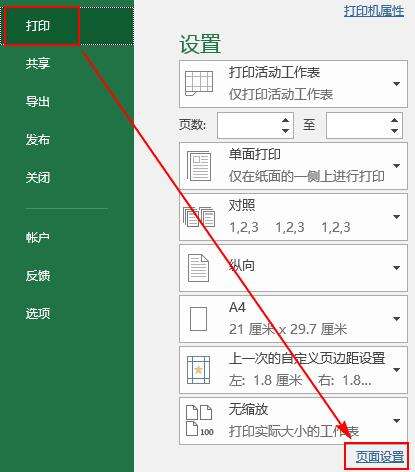Open the 共享 menu item

[x=38, y=63]
